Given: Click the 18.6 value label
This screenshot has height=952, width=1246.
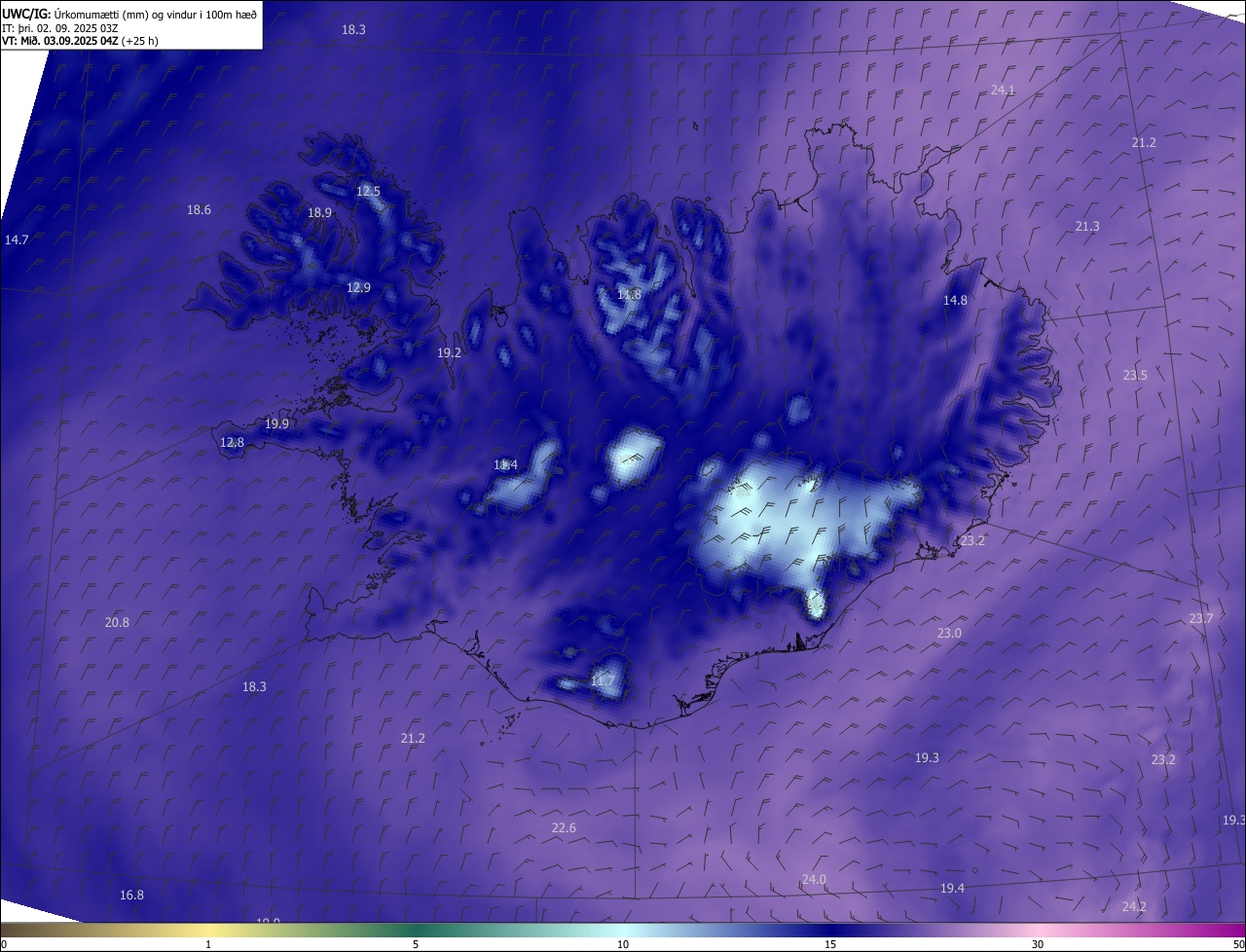Looking at the screenshot, I should [199, 209].
